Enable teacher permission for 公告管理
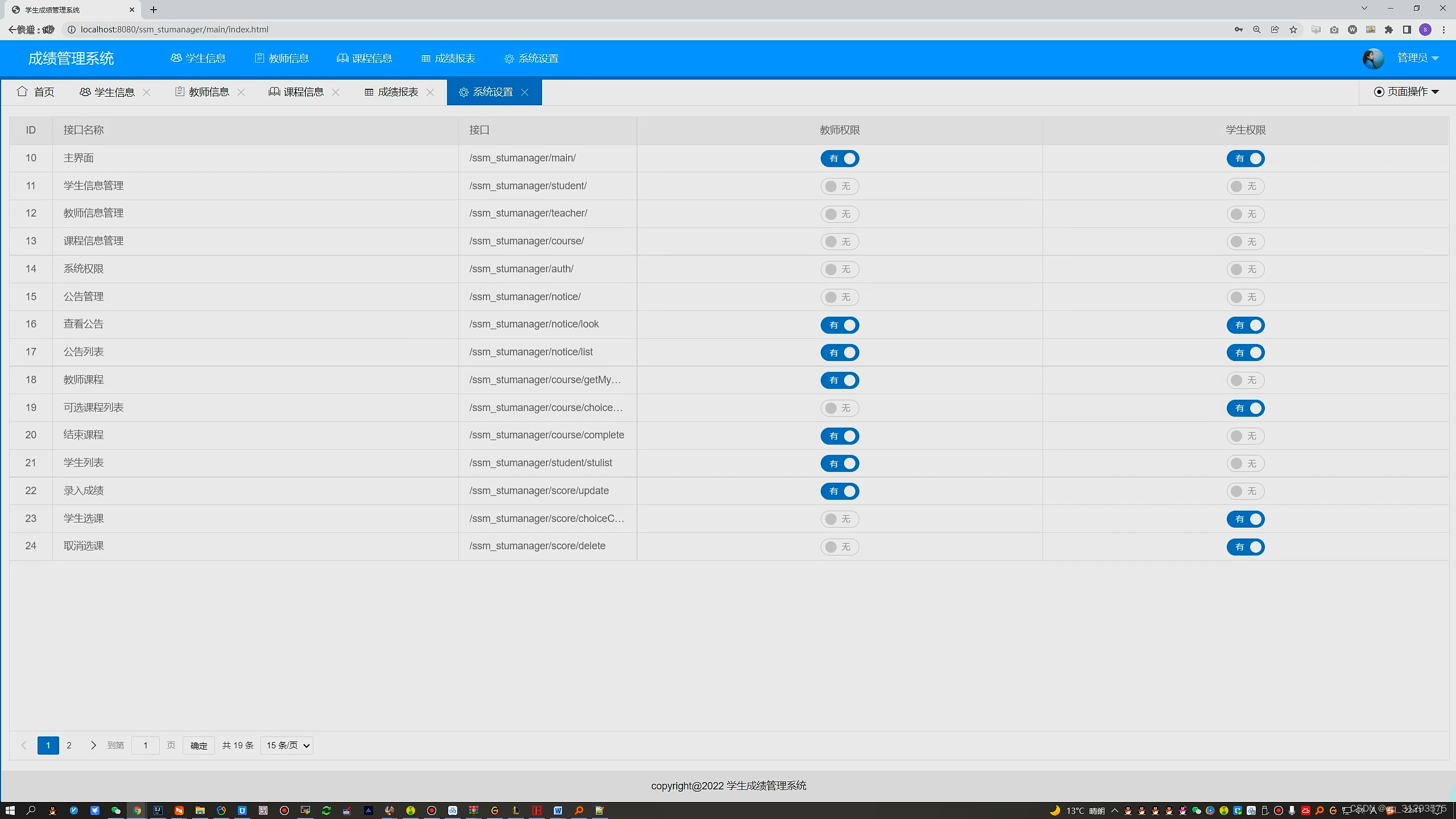Image resolution: width=1456 pixels, height=819 pixels. point(839,297)
